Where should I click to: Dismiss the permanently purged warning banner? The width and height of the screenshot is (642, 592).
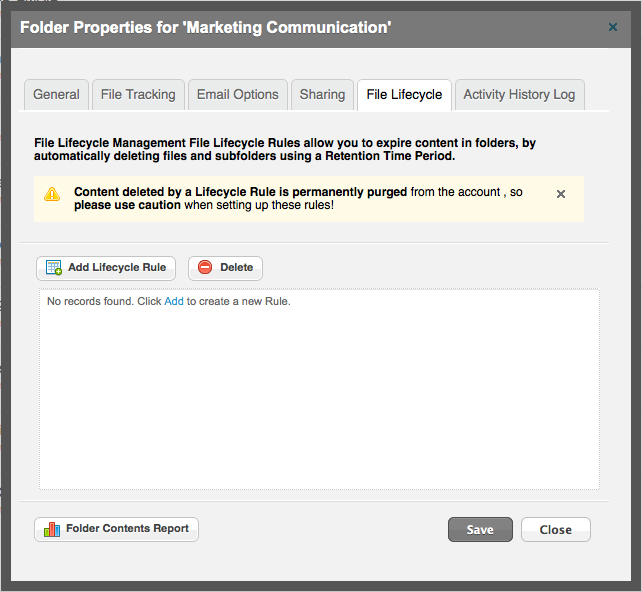tap(561, 194)
